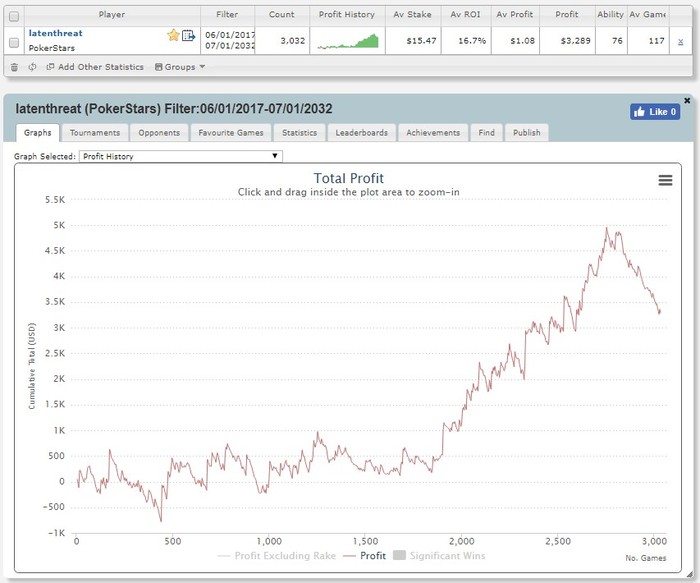Sort by the Profit column header
The height and width of the screenshot is (583, 700).
point(567,14)
